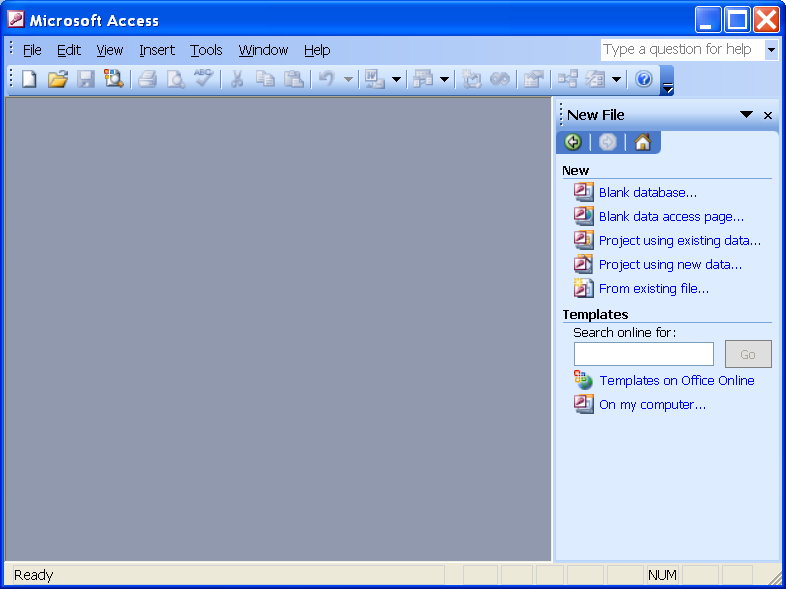Open the Analyze dropdown arrow
Screen dimensions: 786x589
pyautogui.click(x=444, y=79)
